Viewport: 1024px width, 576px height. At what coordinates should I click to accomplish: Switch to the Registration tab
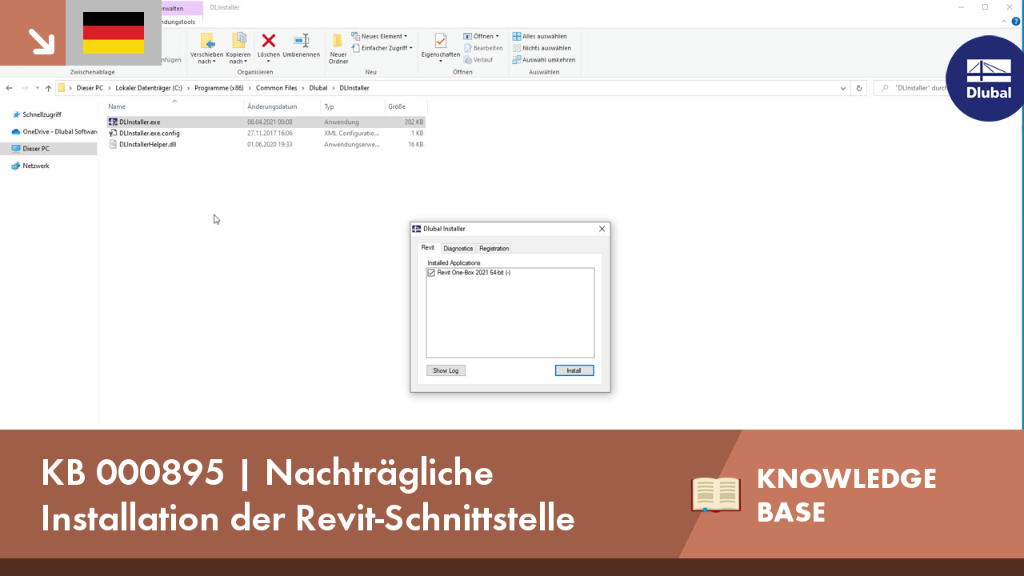(x=494, y=249)
